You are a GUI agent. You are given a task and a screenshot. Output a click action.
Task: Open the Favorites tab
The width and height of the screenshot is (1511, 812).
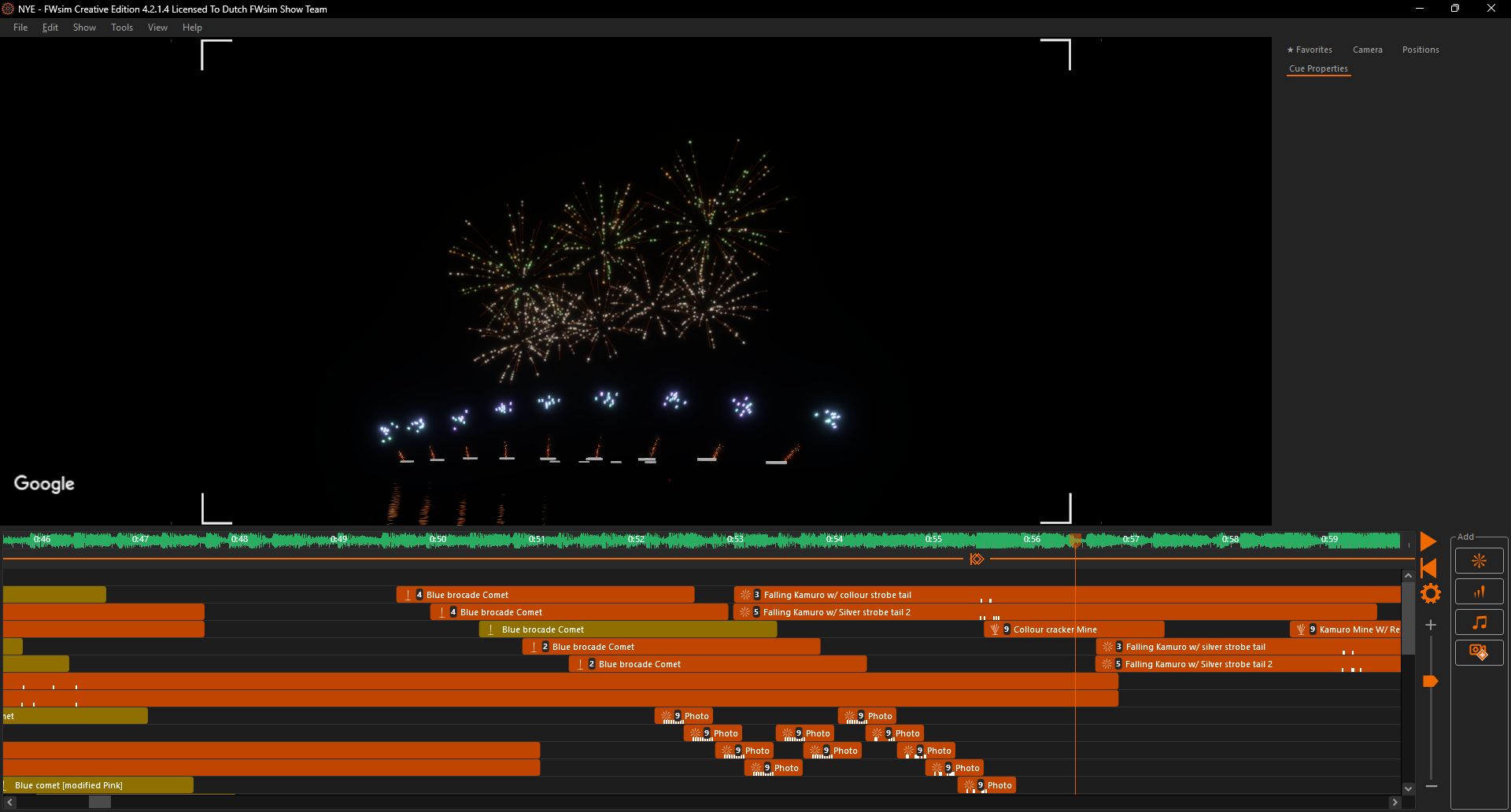[x=1310, y=50]
